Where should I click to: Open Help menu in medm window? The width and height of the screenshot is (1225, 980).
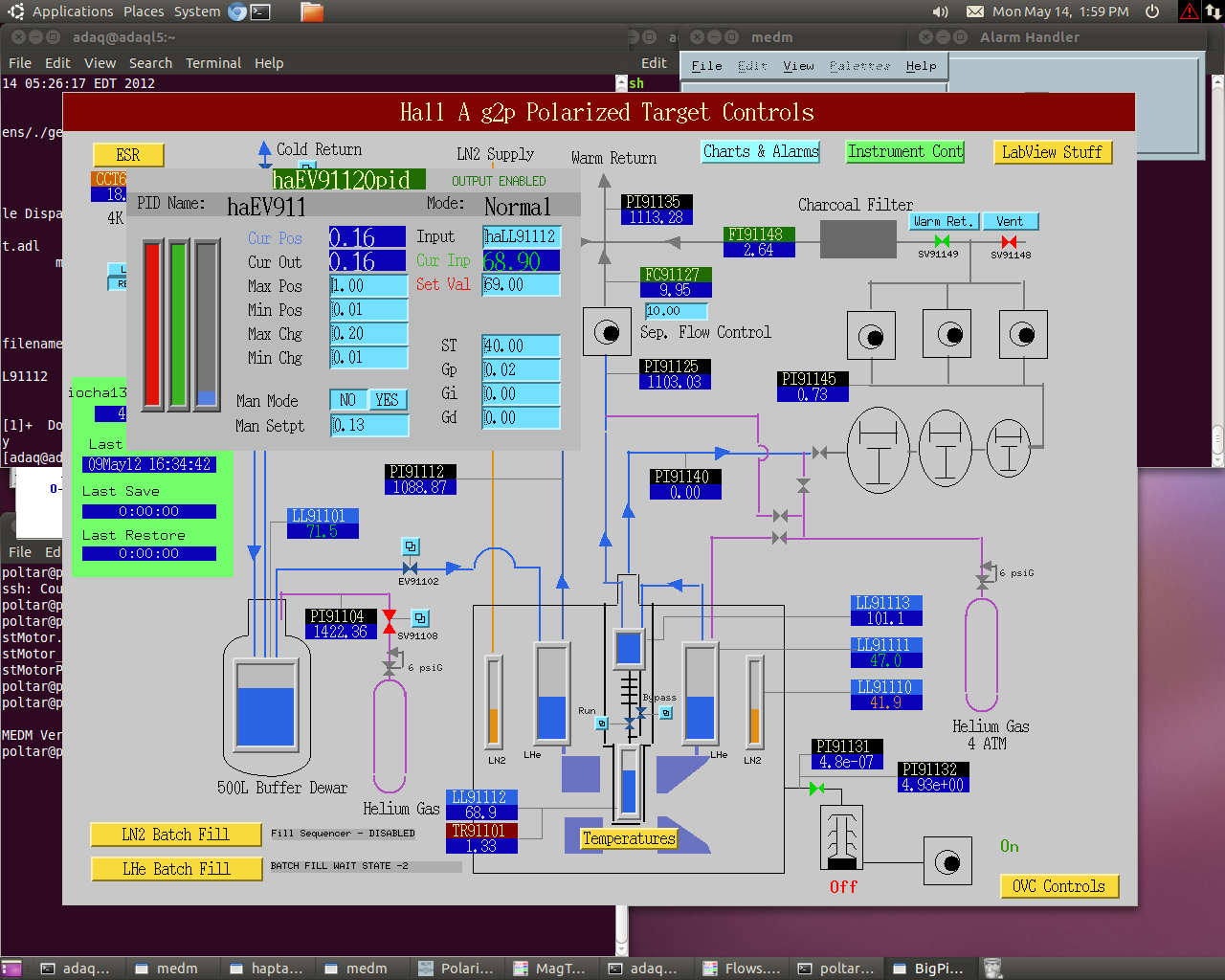click(921, 66)
